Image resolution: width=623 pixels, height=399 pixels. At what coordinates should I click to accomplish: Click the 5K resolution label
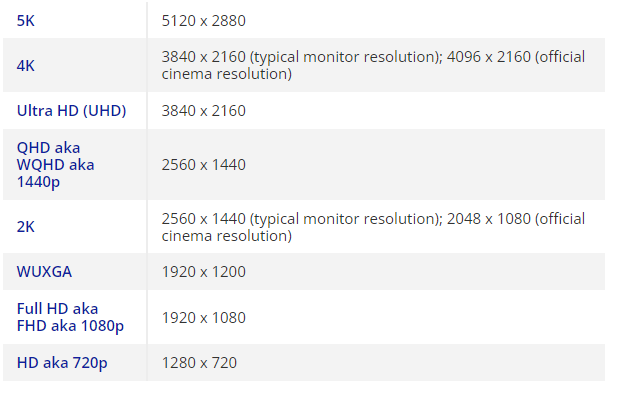(x=25, y=21)
